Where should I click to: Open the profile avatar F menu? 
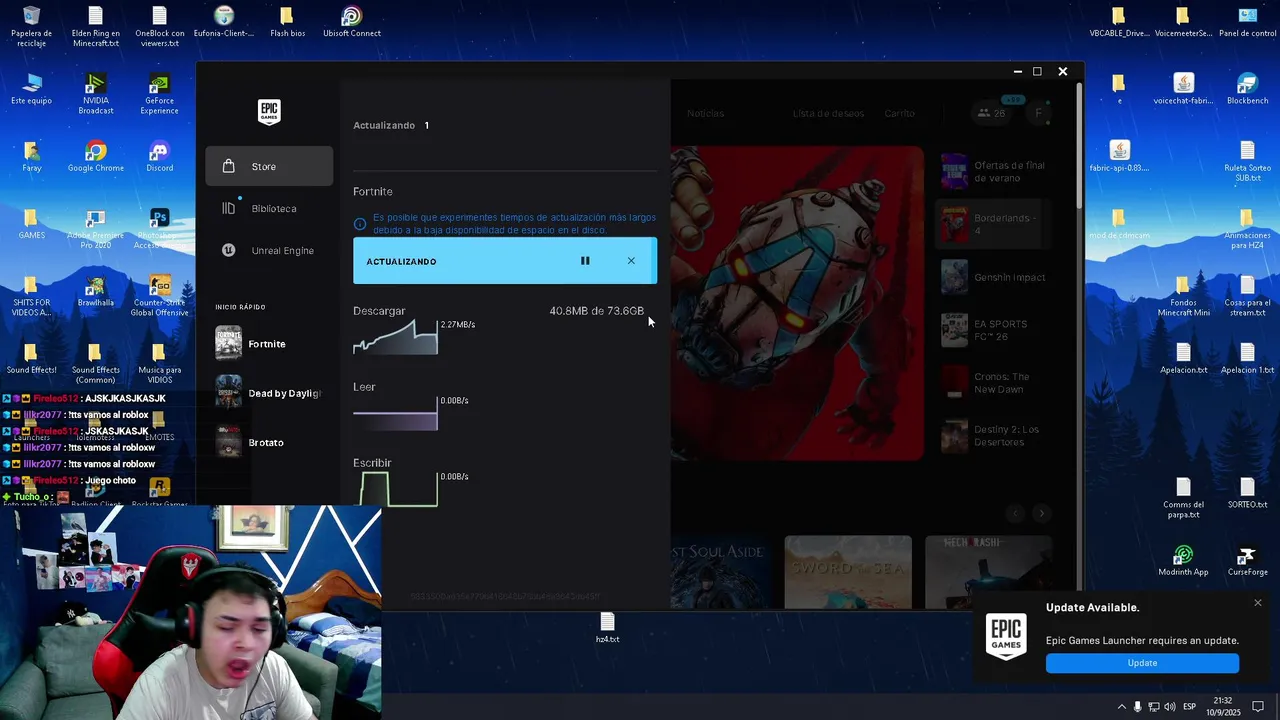[1038, 113]
